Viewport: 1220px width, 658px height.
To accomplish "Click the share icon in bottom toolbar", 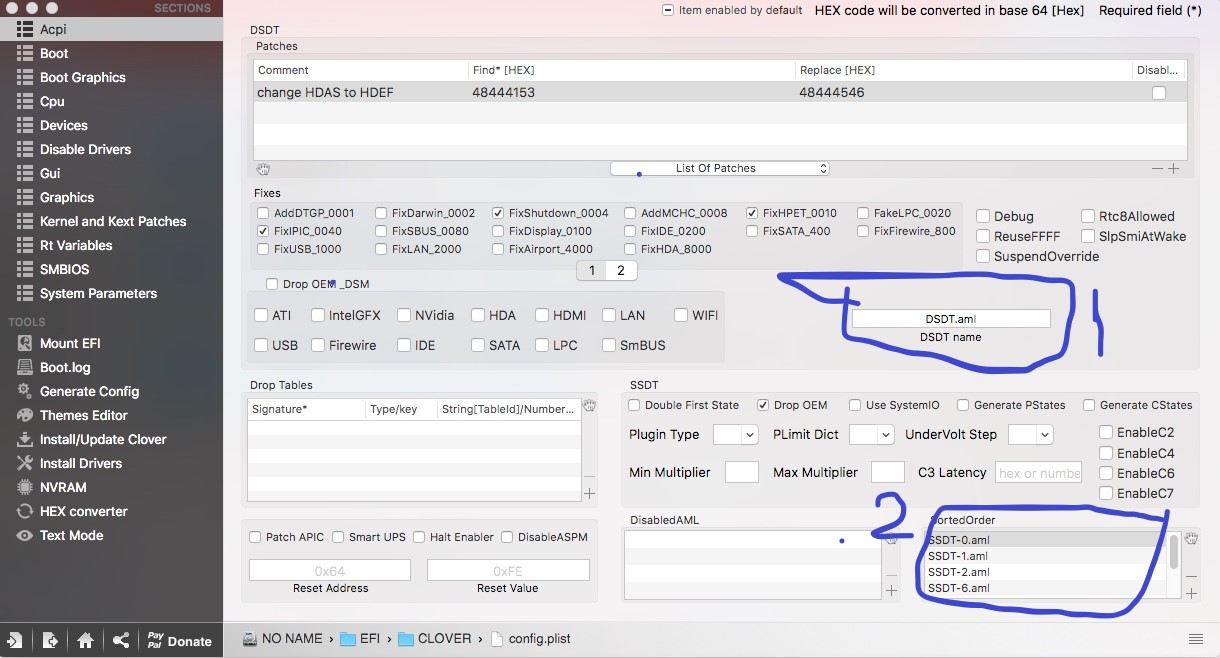I will (x=120, y=641).
